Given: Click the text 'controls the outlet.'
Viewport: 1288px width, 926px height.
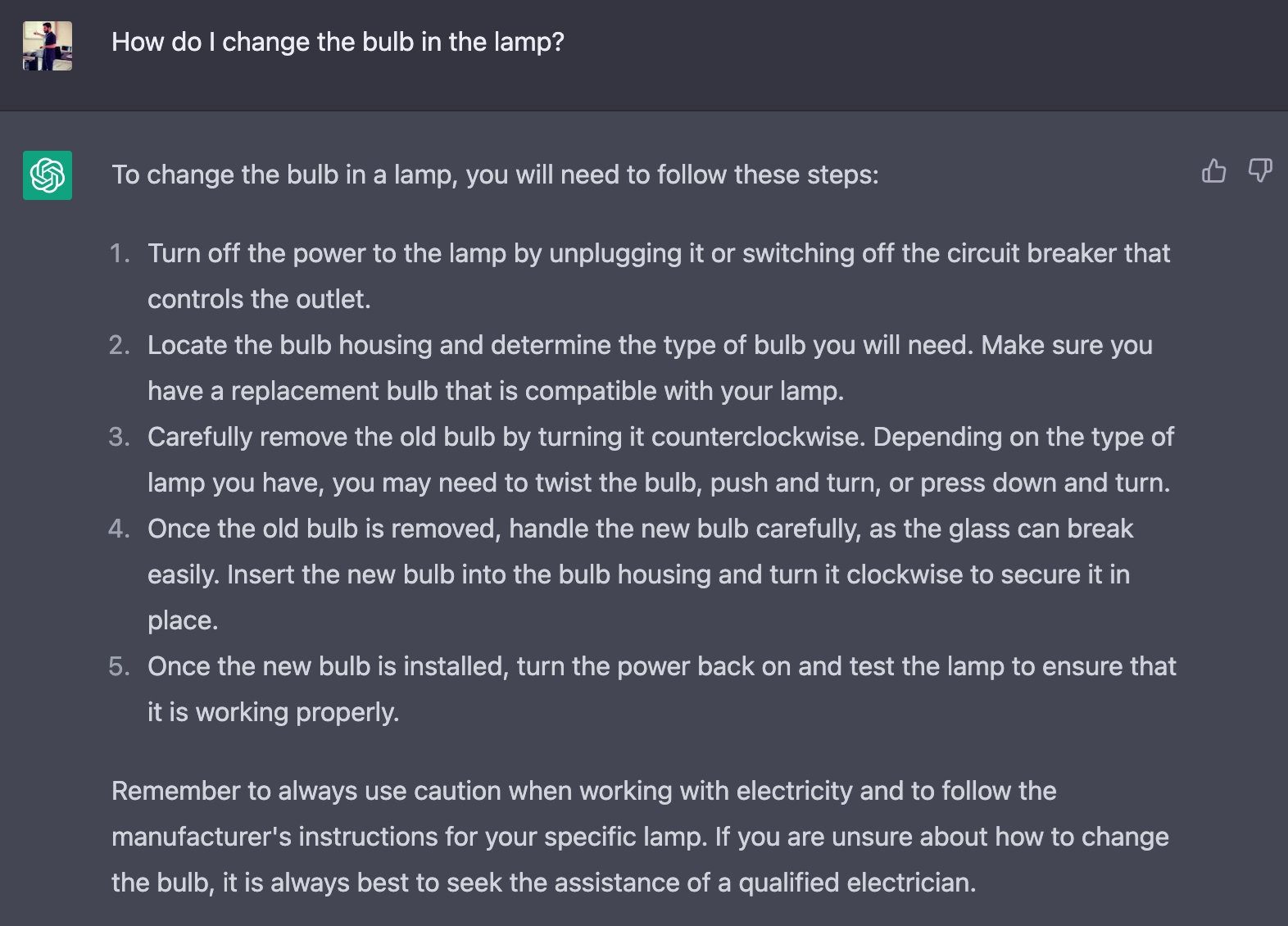Looking at the screenshot, I should 259,299.
